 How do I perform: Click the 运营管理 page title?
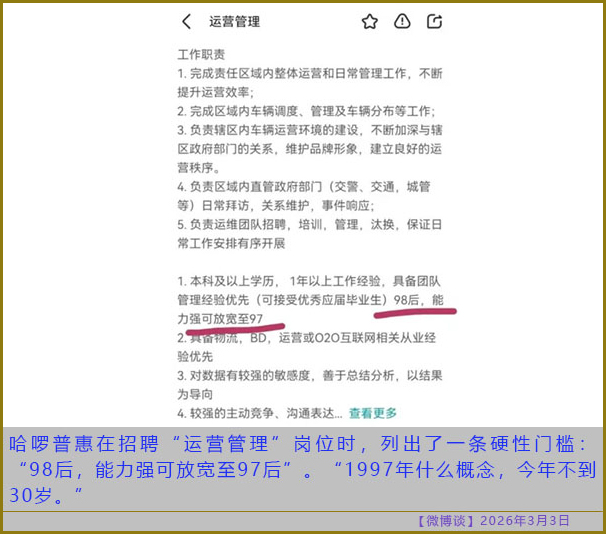pos(234,22)
